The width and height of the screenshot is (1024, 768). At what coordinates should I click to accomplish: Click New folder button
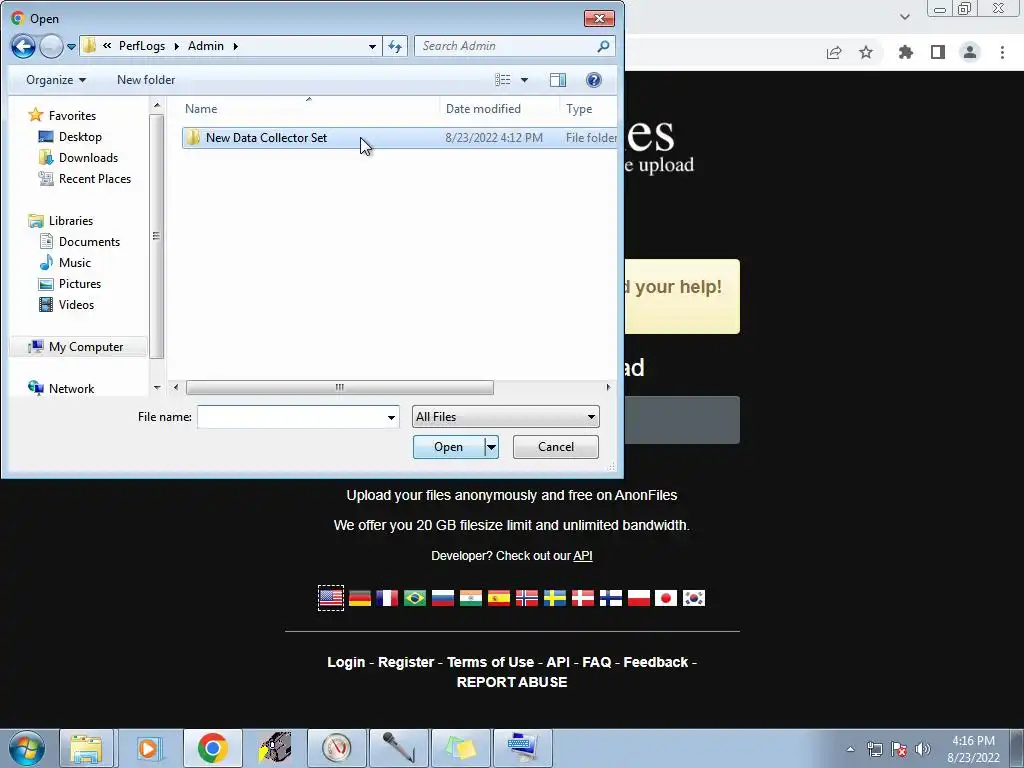(146, 80)
